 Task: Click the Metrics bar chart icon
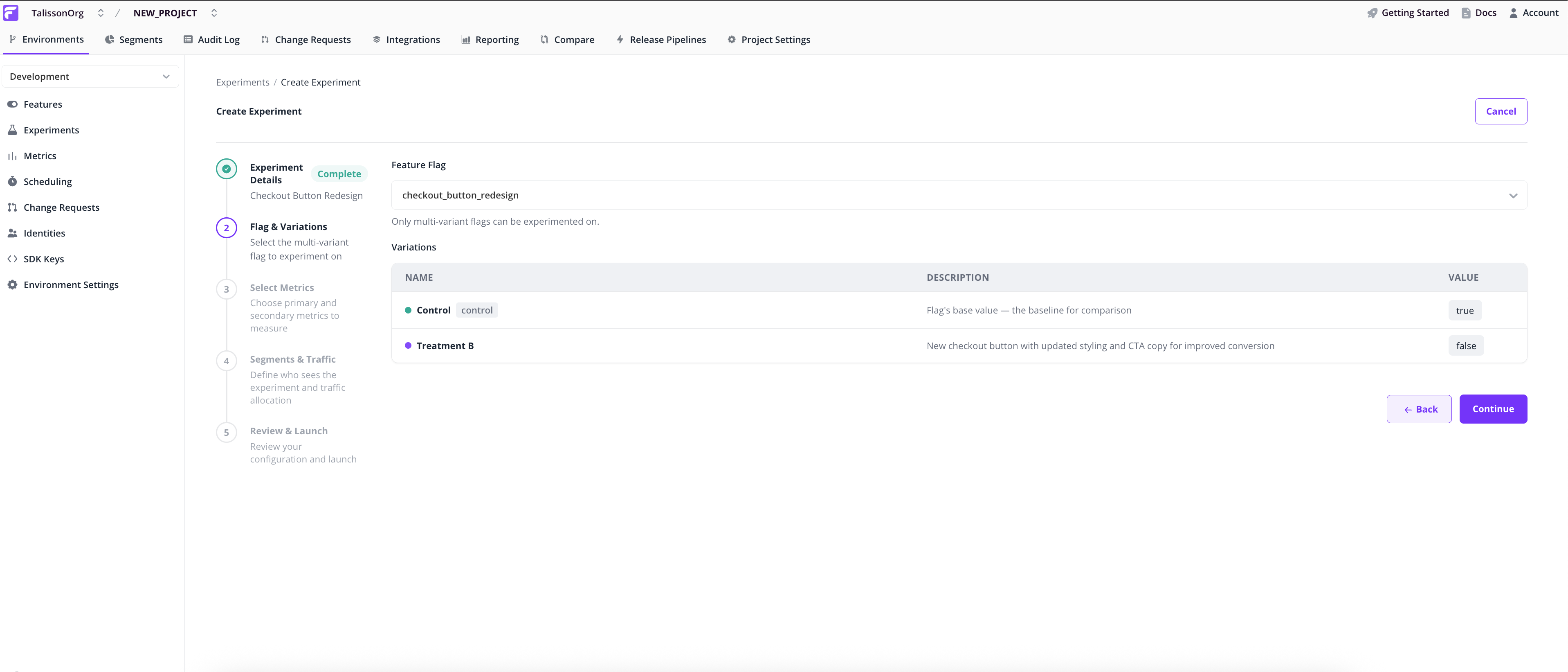click(12, 156)
